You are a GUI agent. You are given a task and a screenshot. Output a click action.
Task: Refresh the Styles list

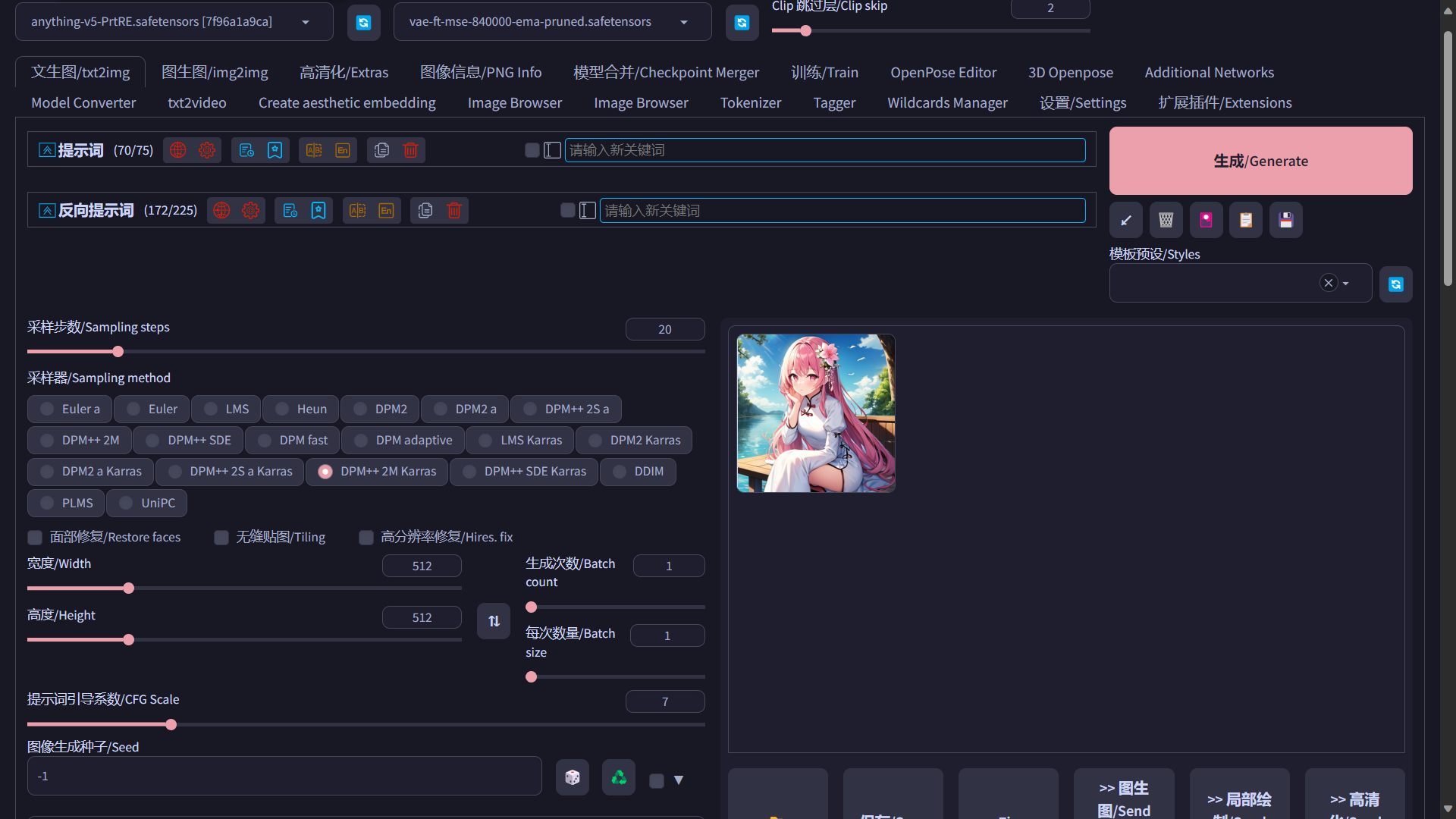click(1395, 284)
